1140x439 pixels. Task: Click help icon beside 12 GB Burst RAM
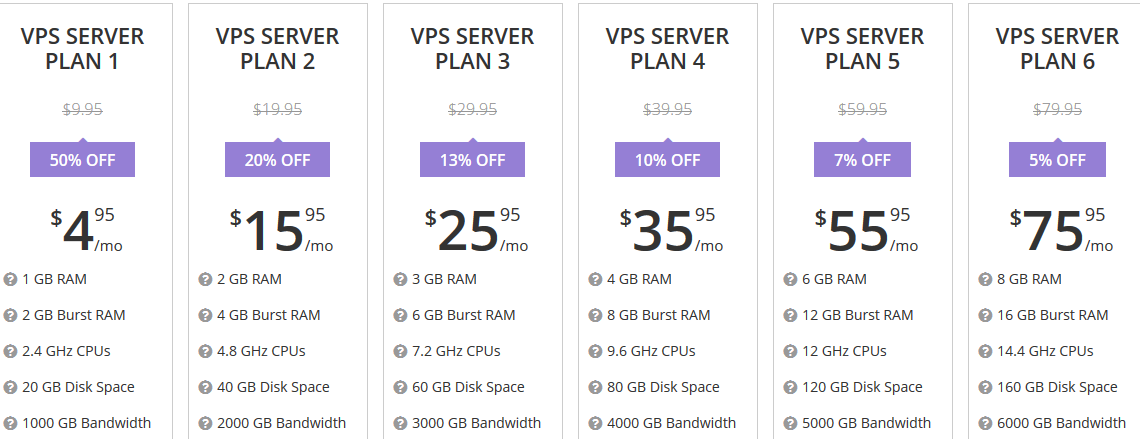[790, 315]
